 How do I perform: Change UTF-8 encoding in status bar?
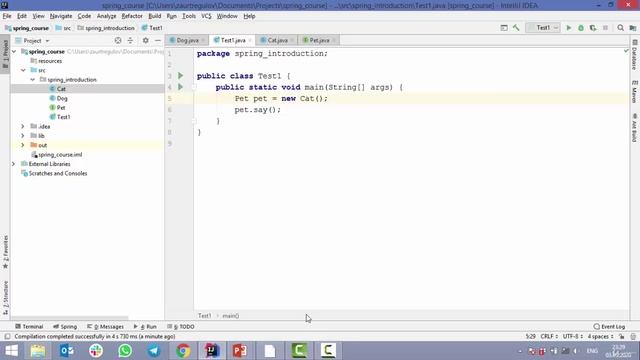572,336
